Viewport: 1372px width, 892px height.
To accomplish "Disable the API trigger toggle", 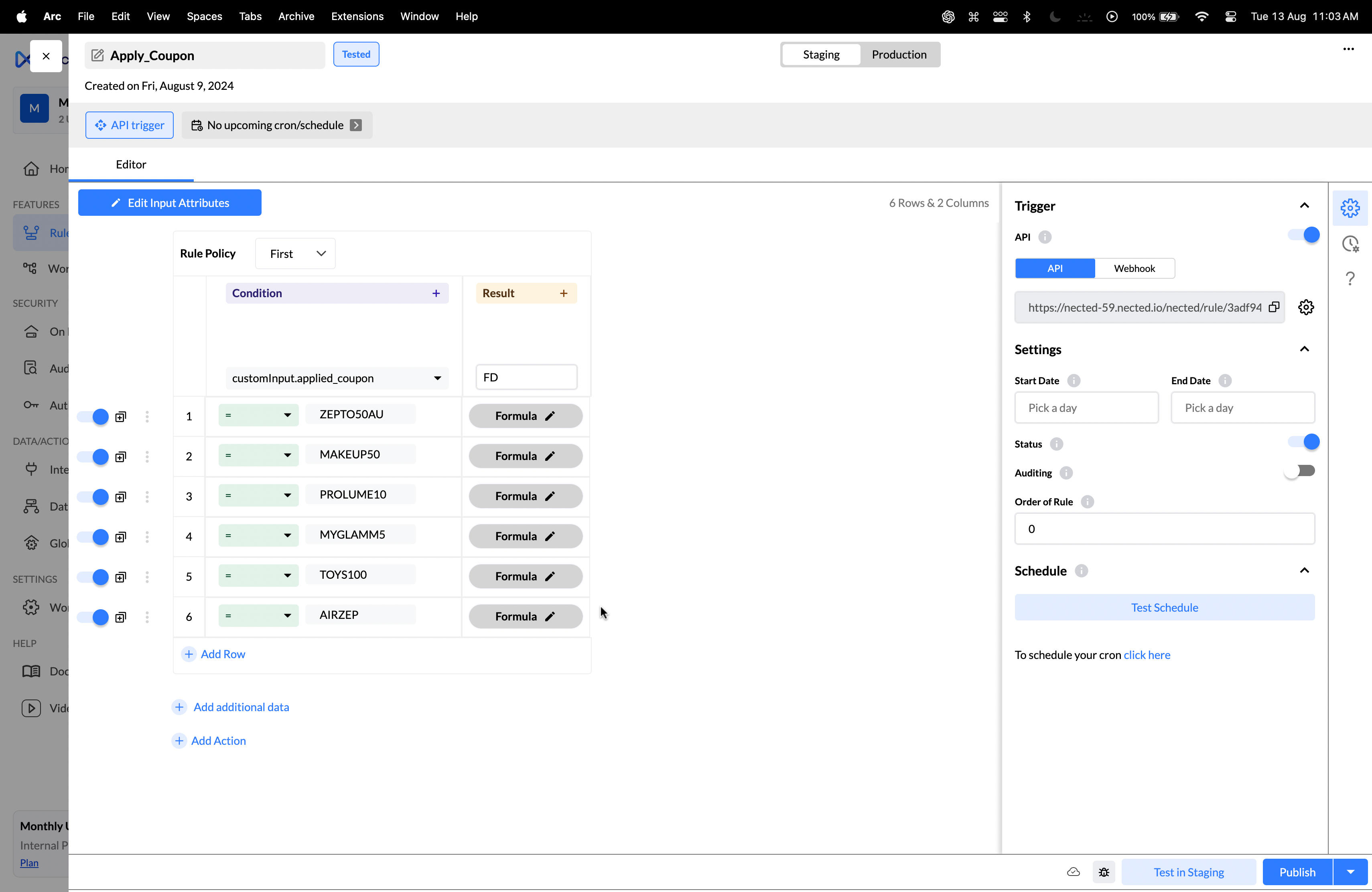I will pos(1304,235).
